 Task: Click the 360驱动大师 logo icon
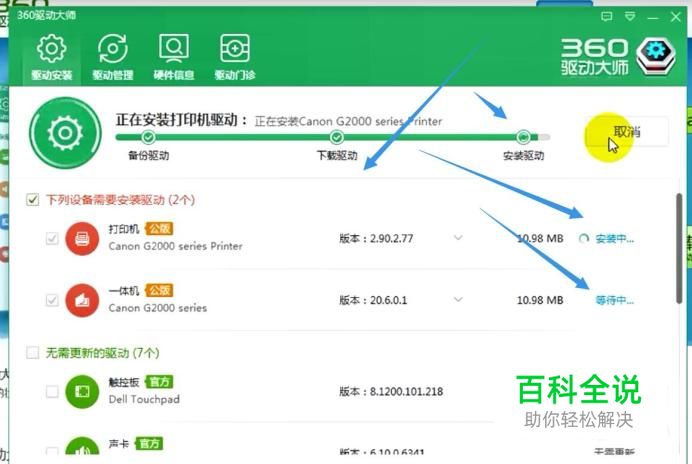656,56
